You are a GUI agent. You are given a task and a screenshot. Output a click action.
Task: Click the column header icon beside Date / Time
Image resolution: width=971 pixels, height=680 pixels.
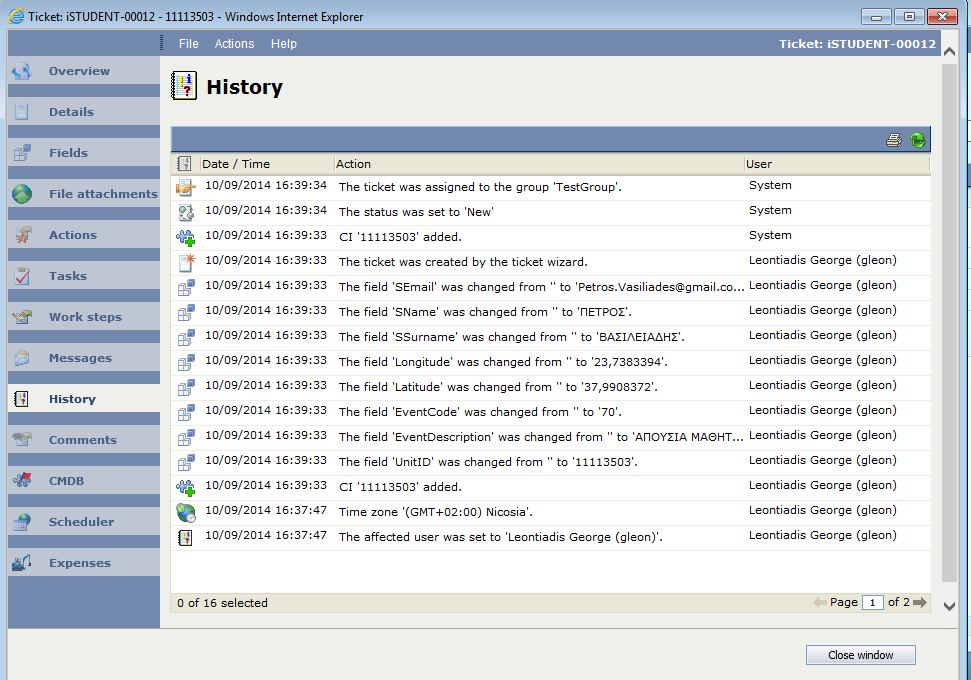coord(184,163)
